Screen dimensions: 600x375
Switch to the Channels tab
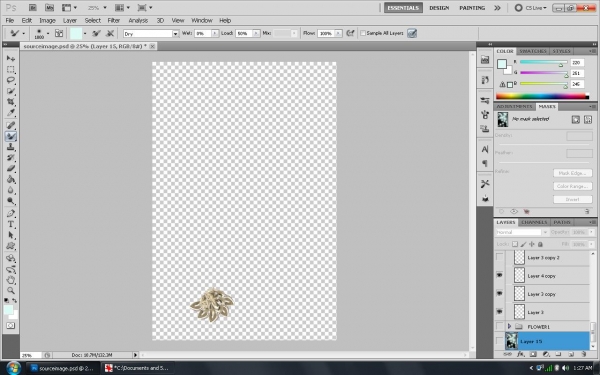click(x=534, y=222)
